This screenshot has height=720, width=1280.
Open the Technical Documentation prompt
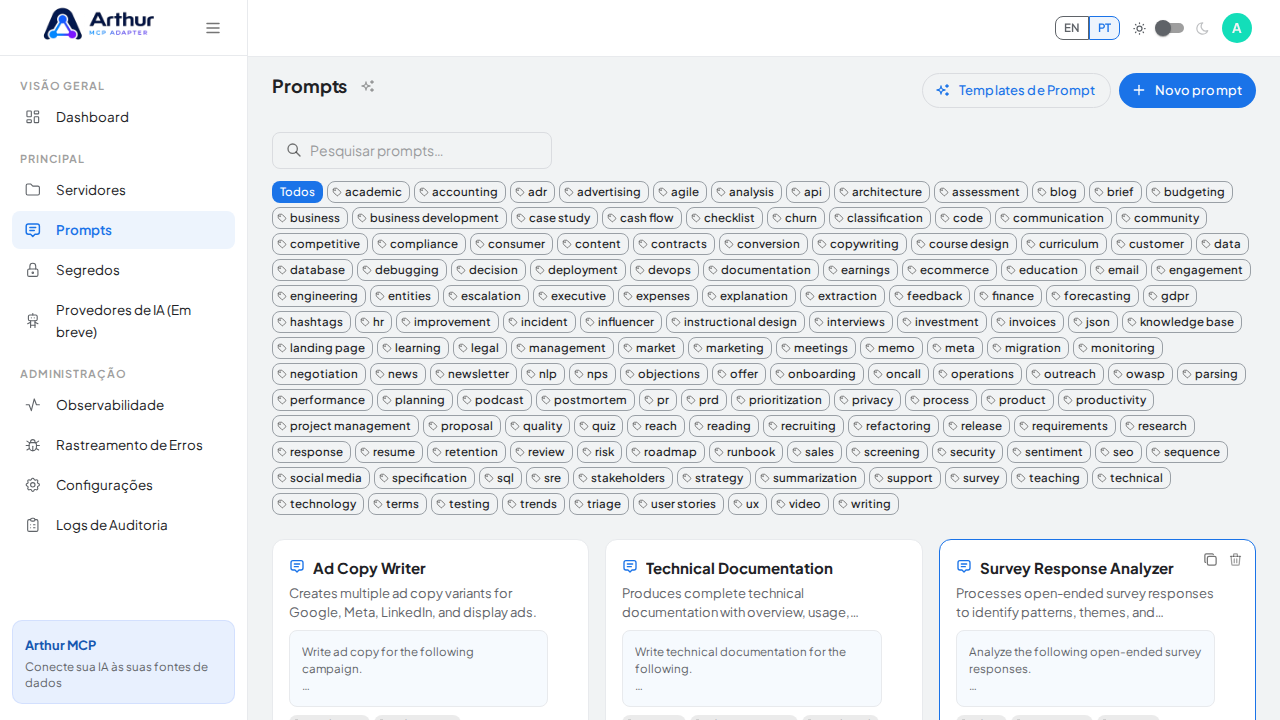tap(739, 568)
